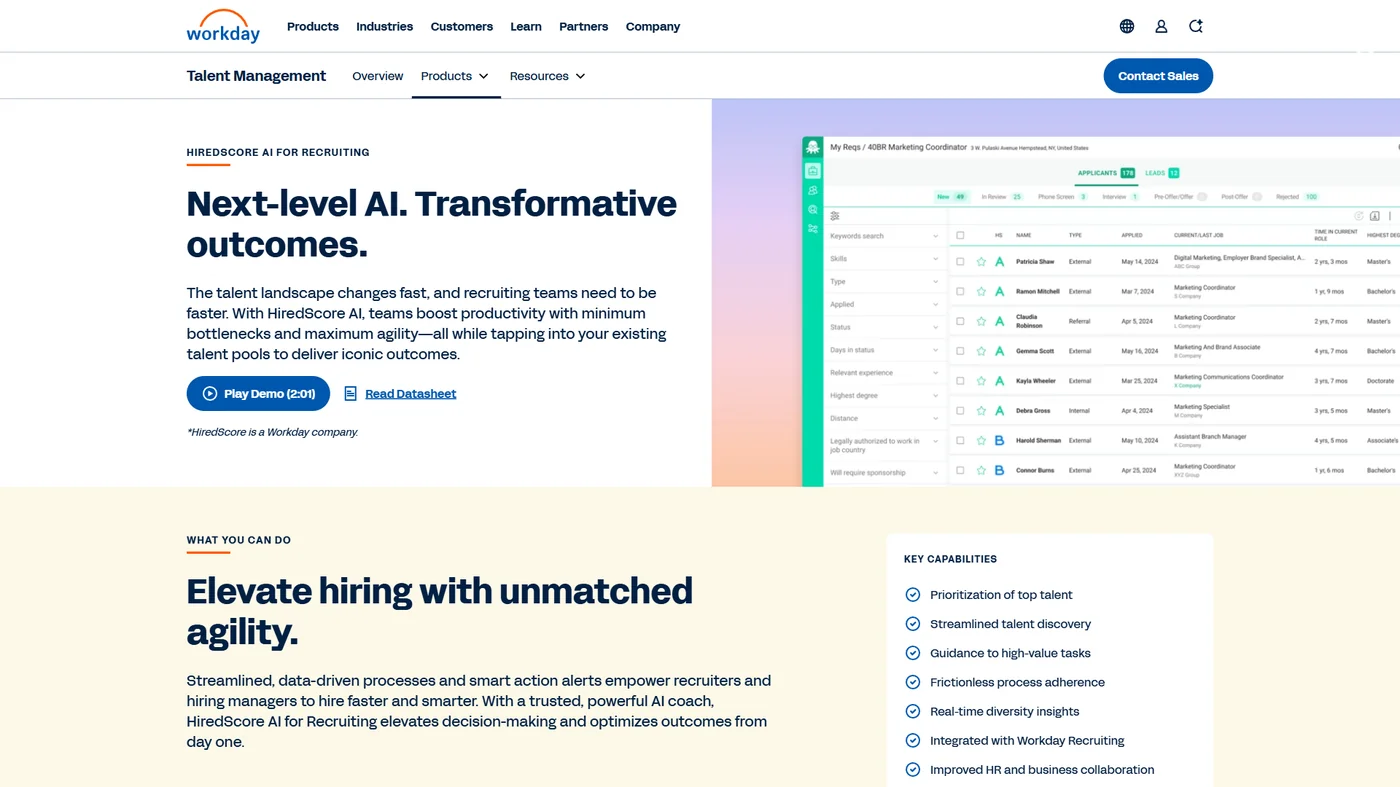1400x787 pixels.
Task: Open the Learn menu
Action: click(526, 27)
